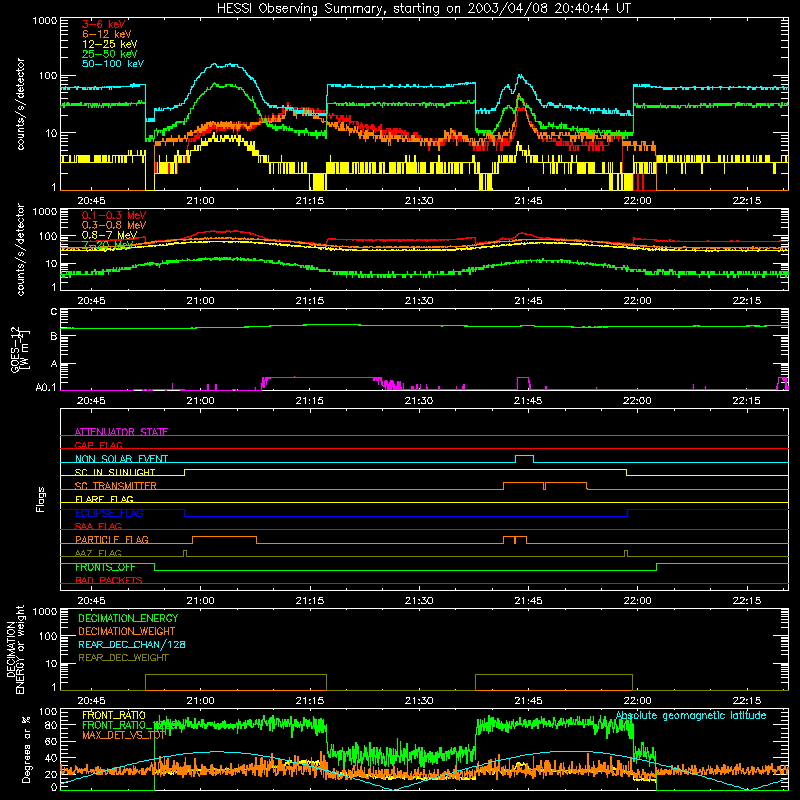Click the PARTICLE_FLAG label
This screenshot has height=800, width=800.
(112, 539)
